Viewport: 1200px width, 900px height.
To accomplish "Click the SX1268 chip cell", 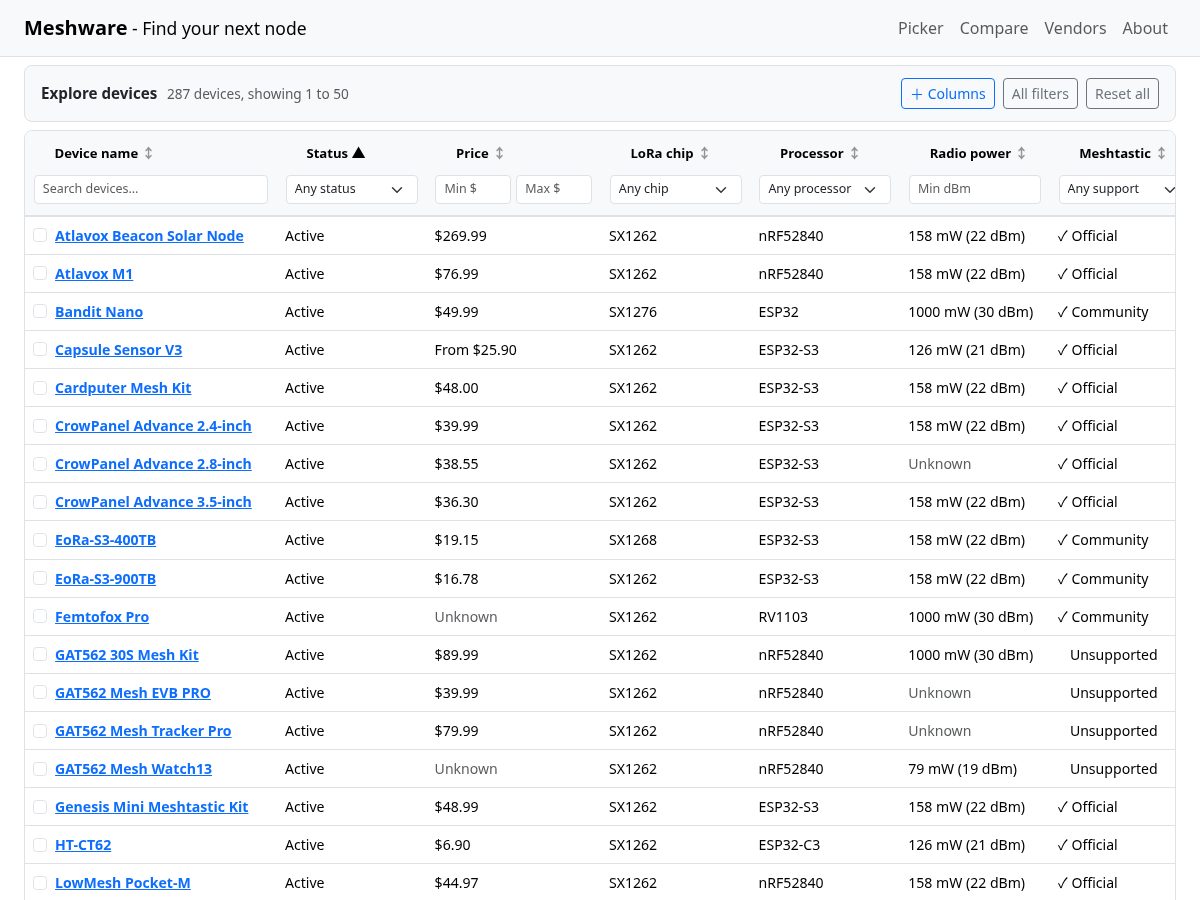I will [x=633, y=540].
